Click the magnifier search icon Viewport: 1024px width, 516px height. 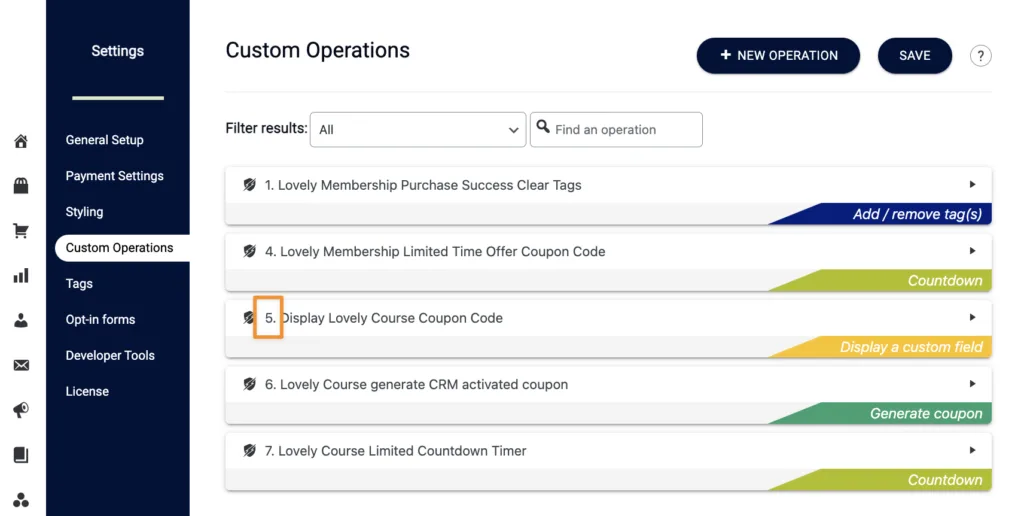543,126
